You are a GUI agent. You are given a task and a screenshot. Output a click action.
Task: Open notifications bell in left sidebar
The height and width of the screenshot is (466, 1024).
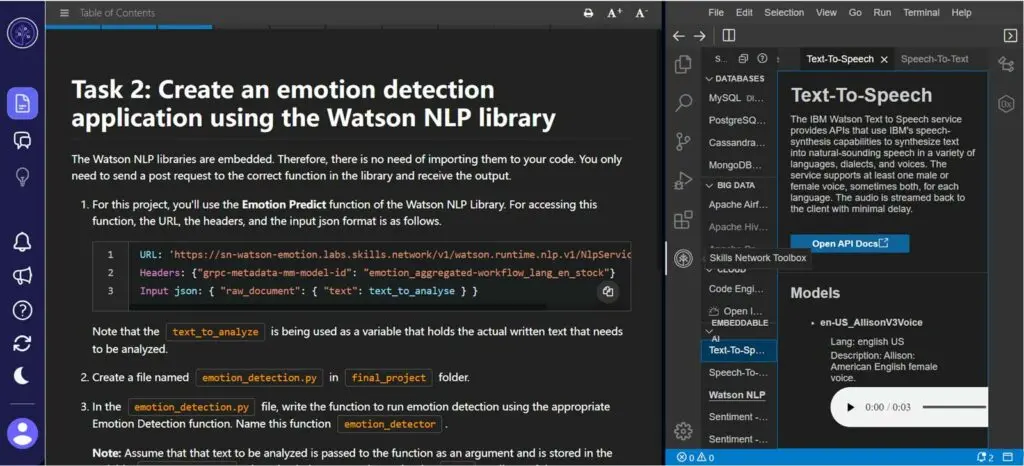[x=22, y=241]
